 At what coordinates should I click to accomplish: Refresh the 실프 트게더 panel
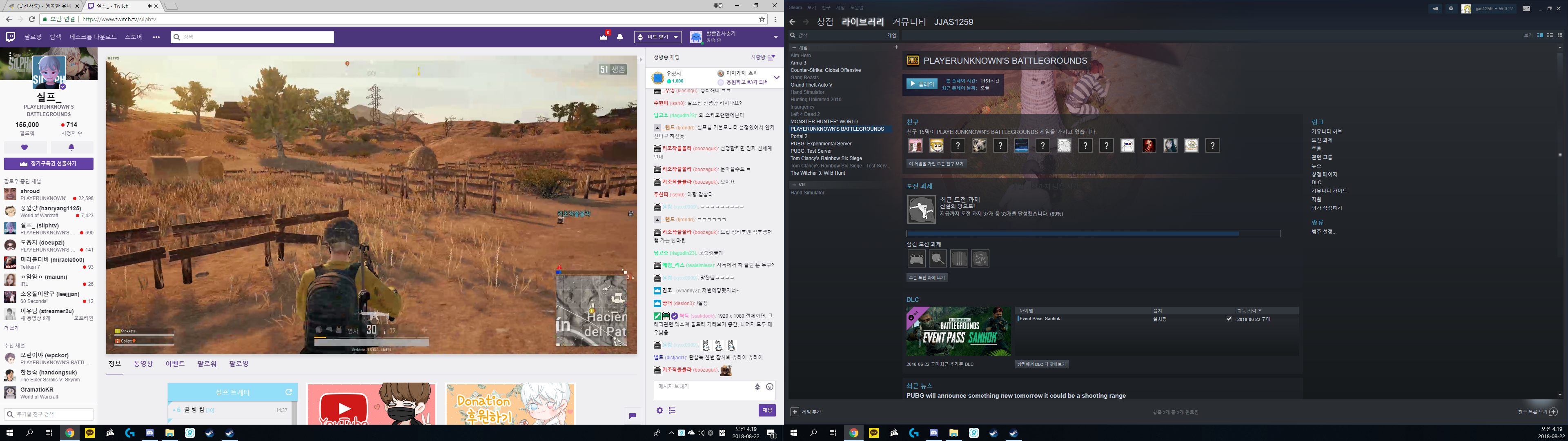[x=289, y=392]
